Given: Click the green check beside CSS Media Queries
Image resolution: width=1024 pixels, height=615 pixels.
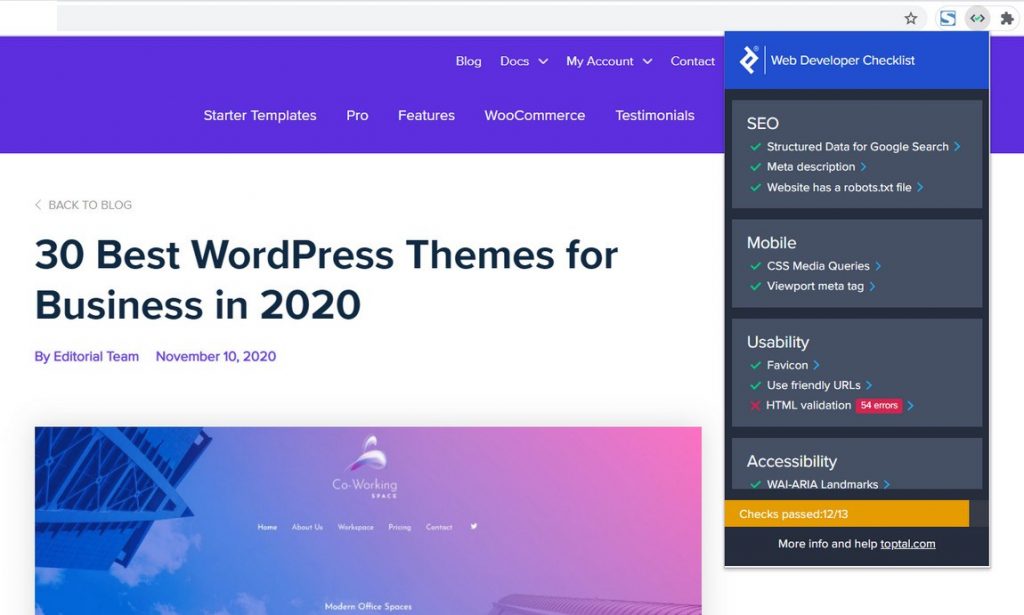Looking at the screenshot, I should coord(755,266).
